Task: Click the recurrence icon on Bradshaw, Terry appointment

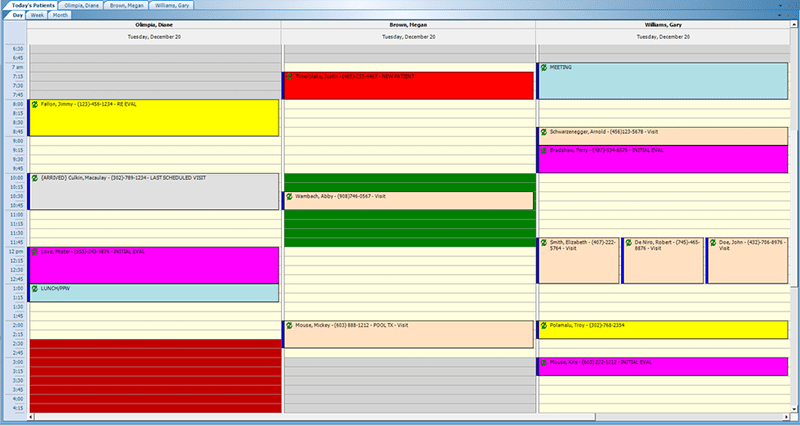Action: coord(544,151)
